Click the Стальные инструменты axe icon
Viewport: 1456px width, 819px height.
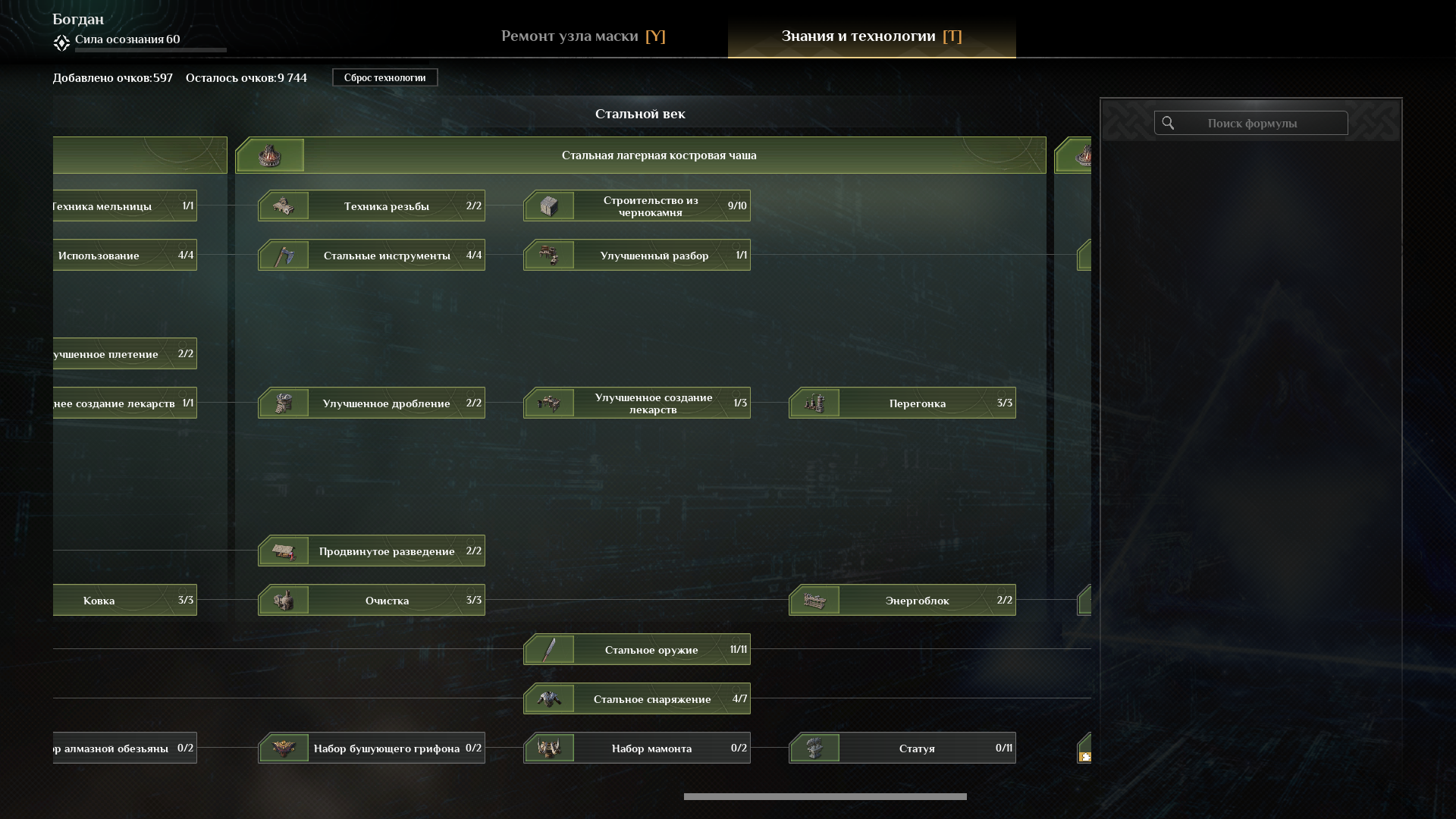point(284,256)
